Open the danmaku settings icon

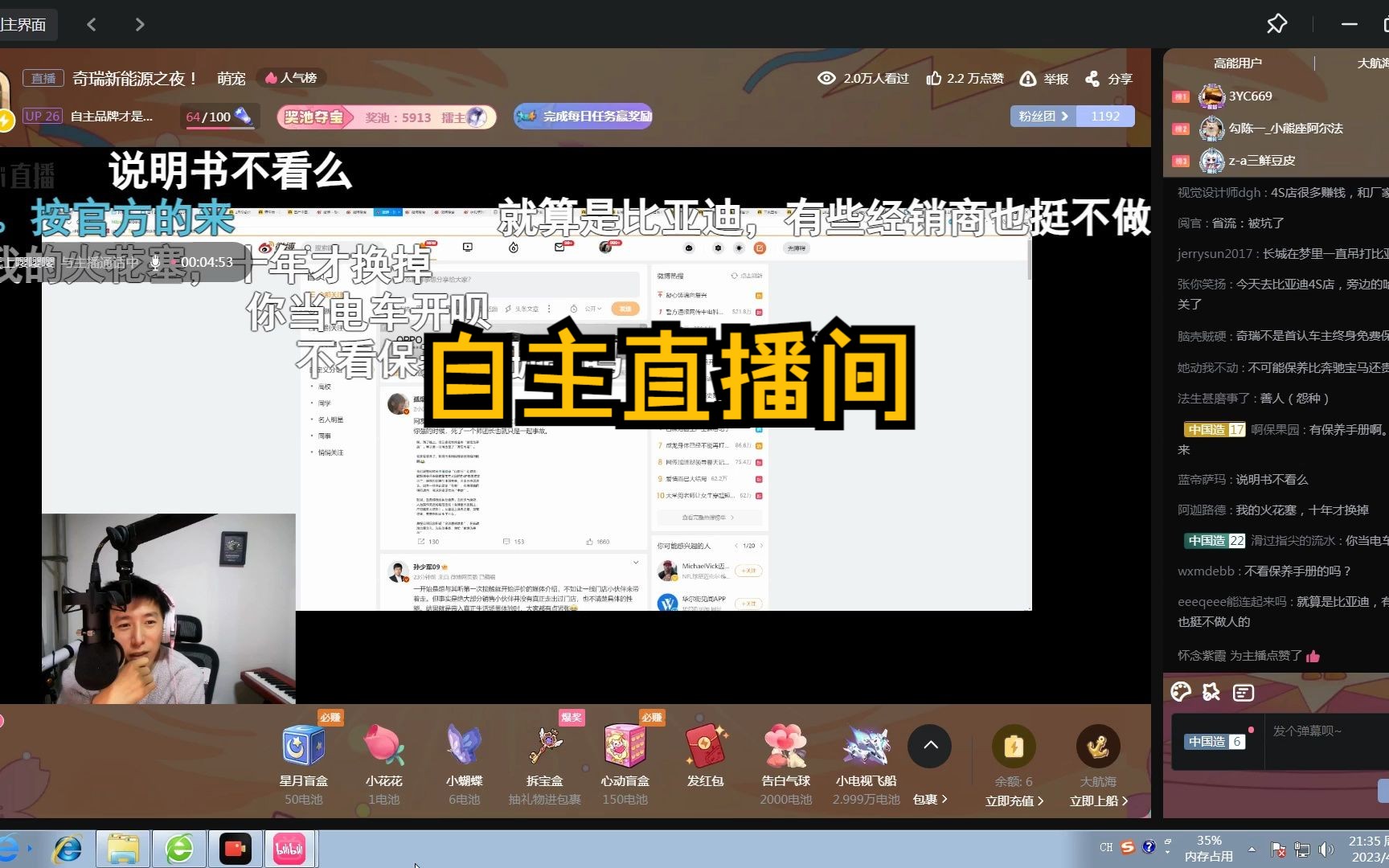point(1244,692)
